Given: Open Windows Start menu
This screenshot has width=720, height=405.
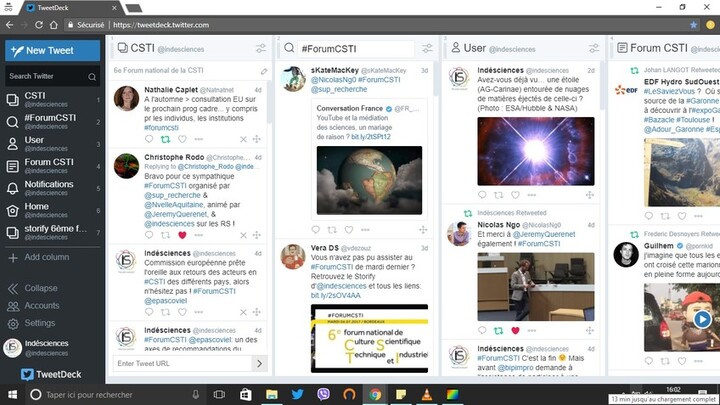Looking at the screenshot, I should coord(12,394).
